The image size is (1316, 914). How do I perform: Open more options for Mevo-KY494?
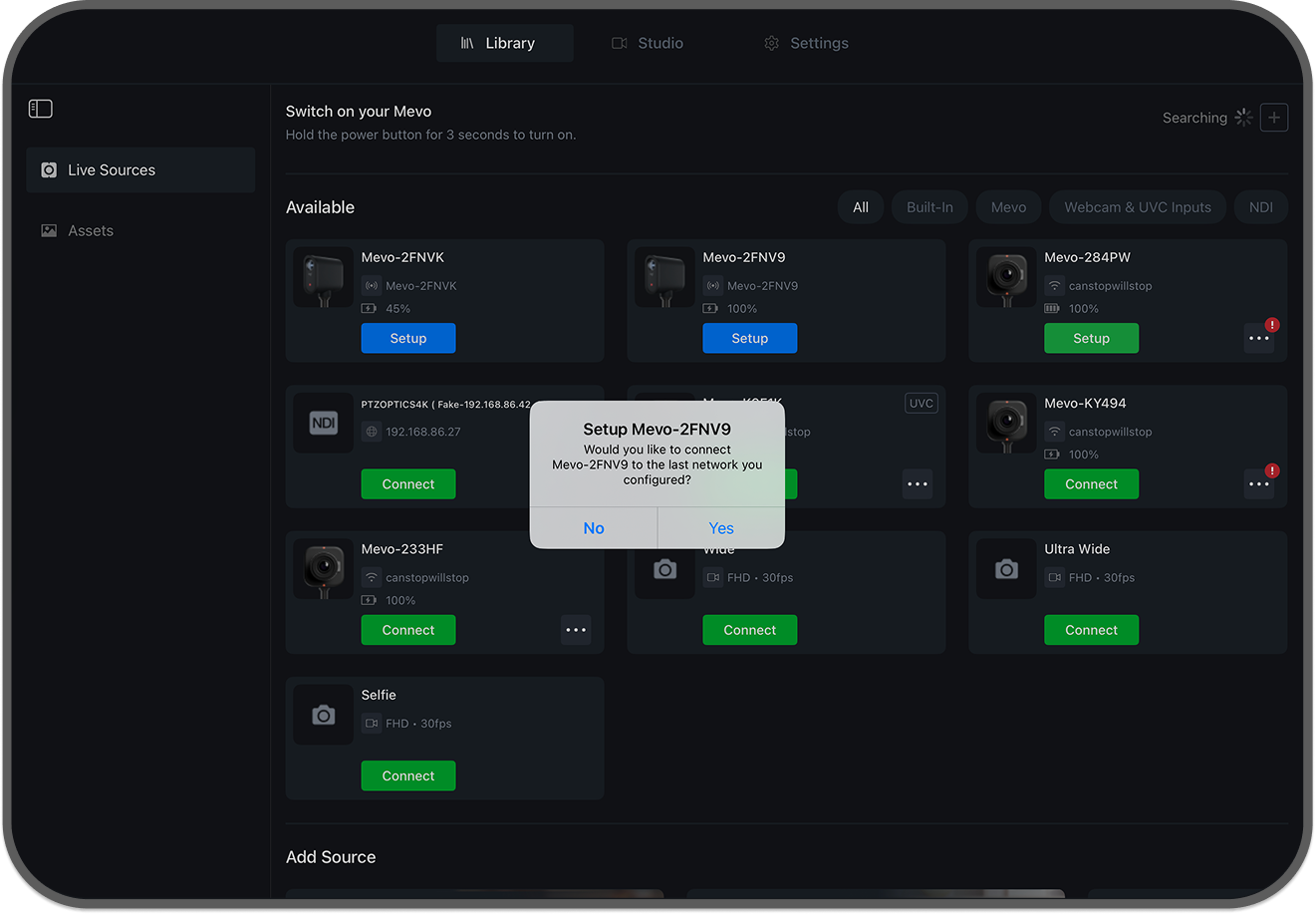click(1259, 484)
